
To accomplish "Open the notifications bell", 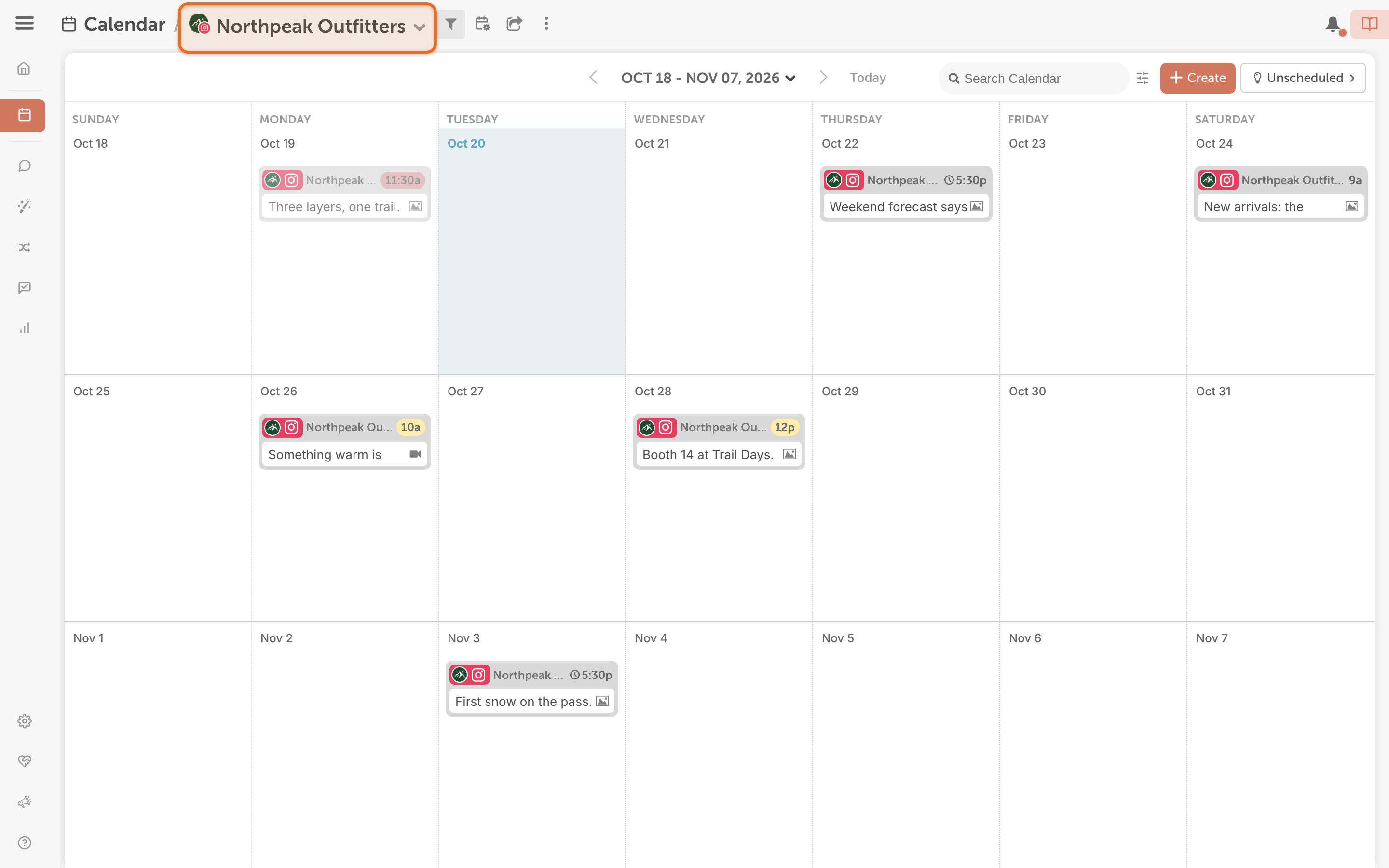I will (1334, 25).
